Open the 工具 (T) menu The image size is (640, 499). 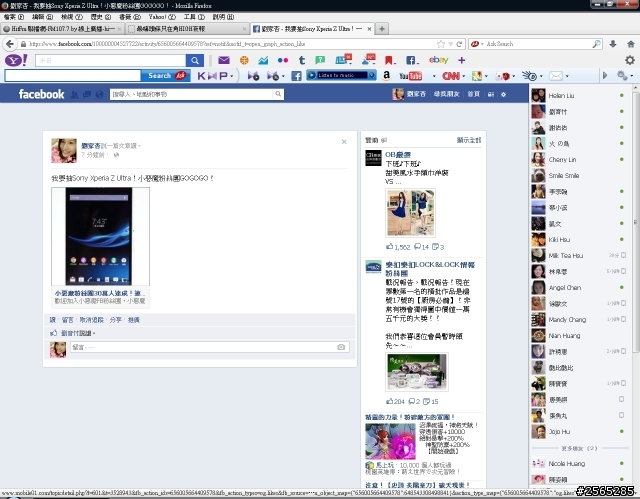click(194, 17)
